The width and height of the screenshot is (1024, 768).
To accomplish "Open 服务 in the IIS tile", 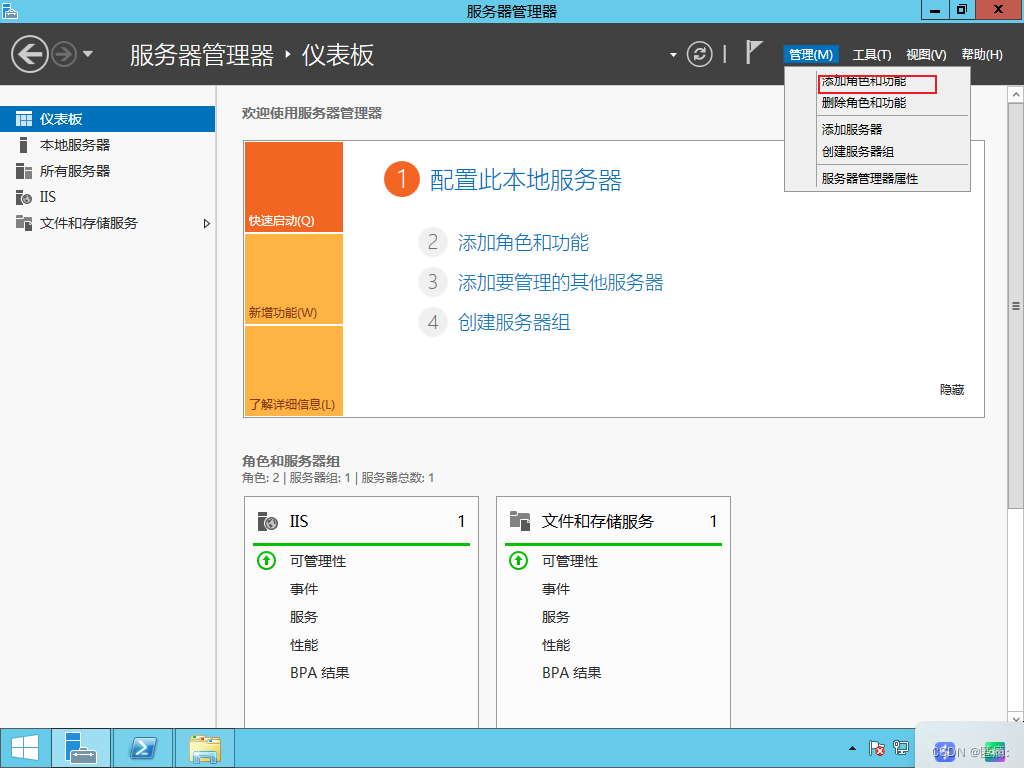I will pyautogui.click(x=304, y=617).
